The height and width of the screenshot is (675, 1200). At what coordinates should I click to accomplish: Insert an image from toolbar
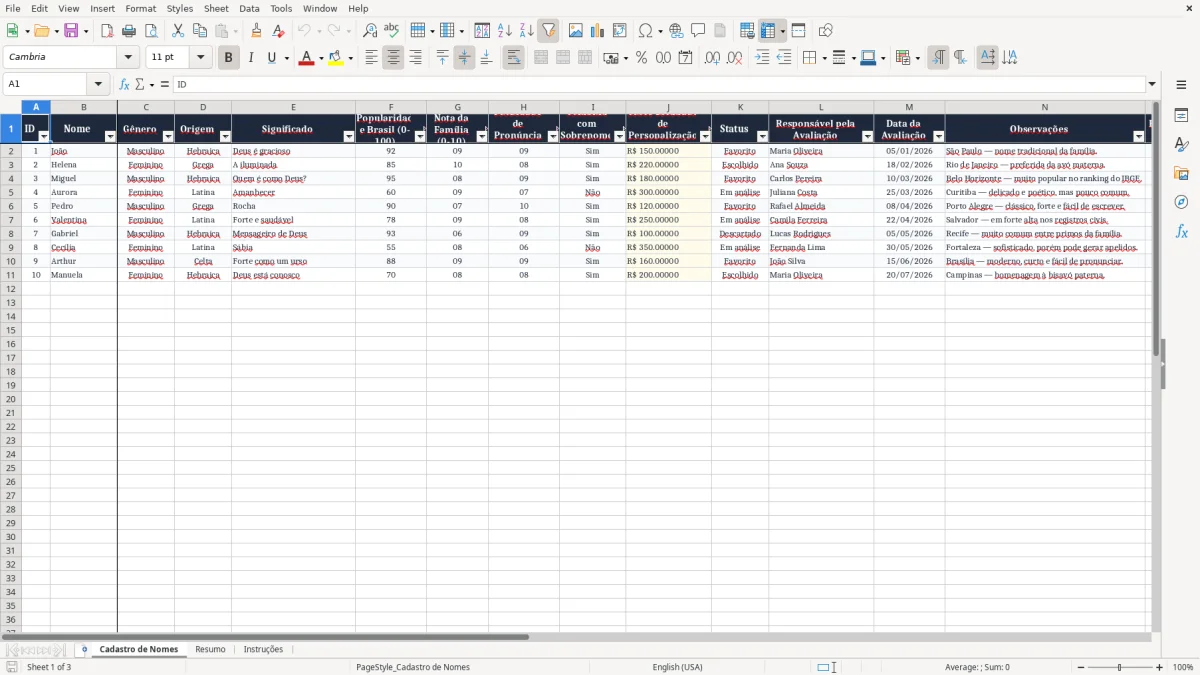pos(575,31)
